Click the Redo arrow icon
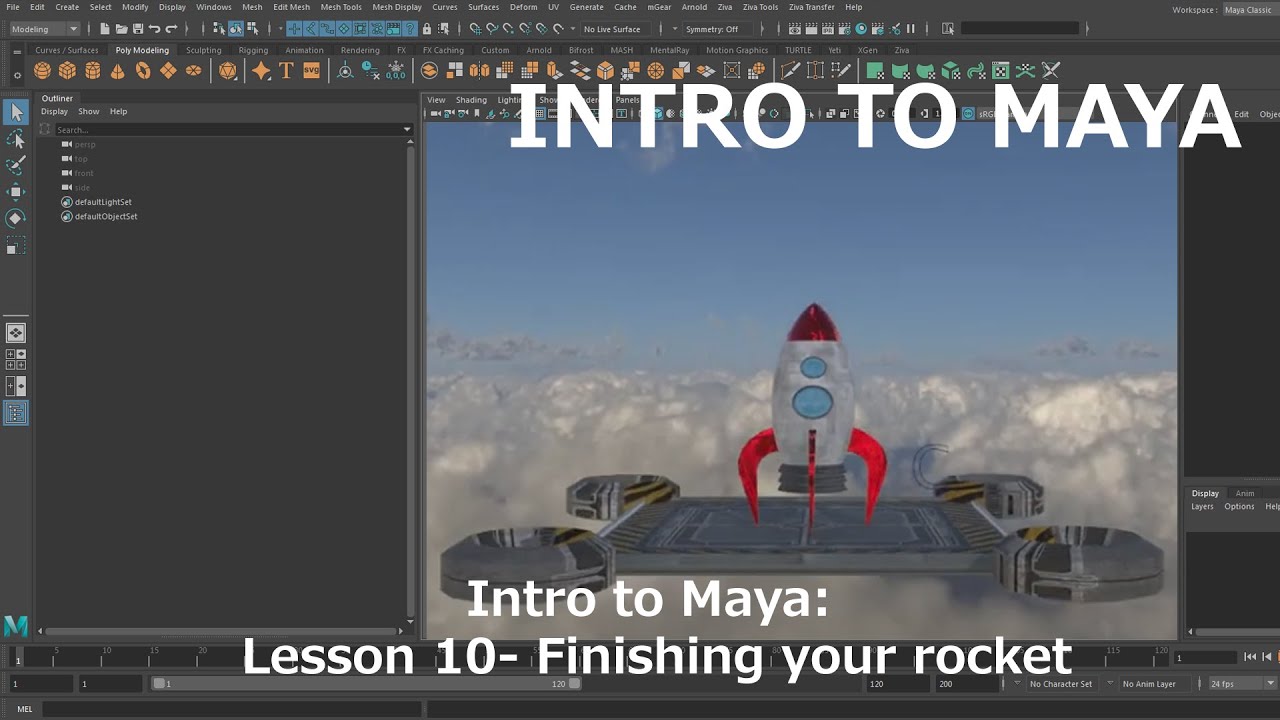Screen dimensions: 1280x720 (171, 29)
